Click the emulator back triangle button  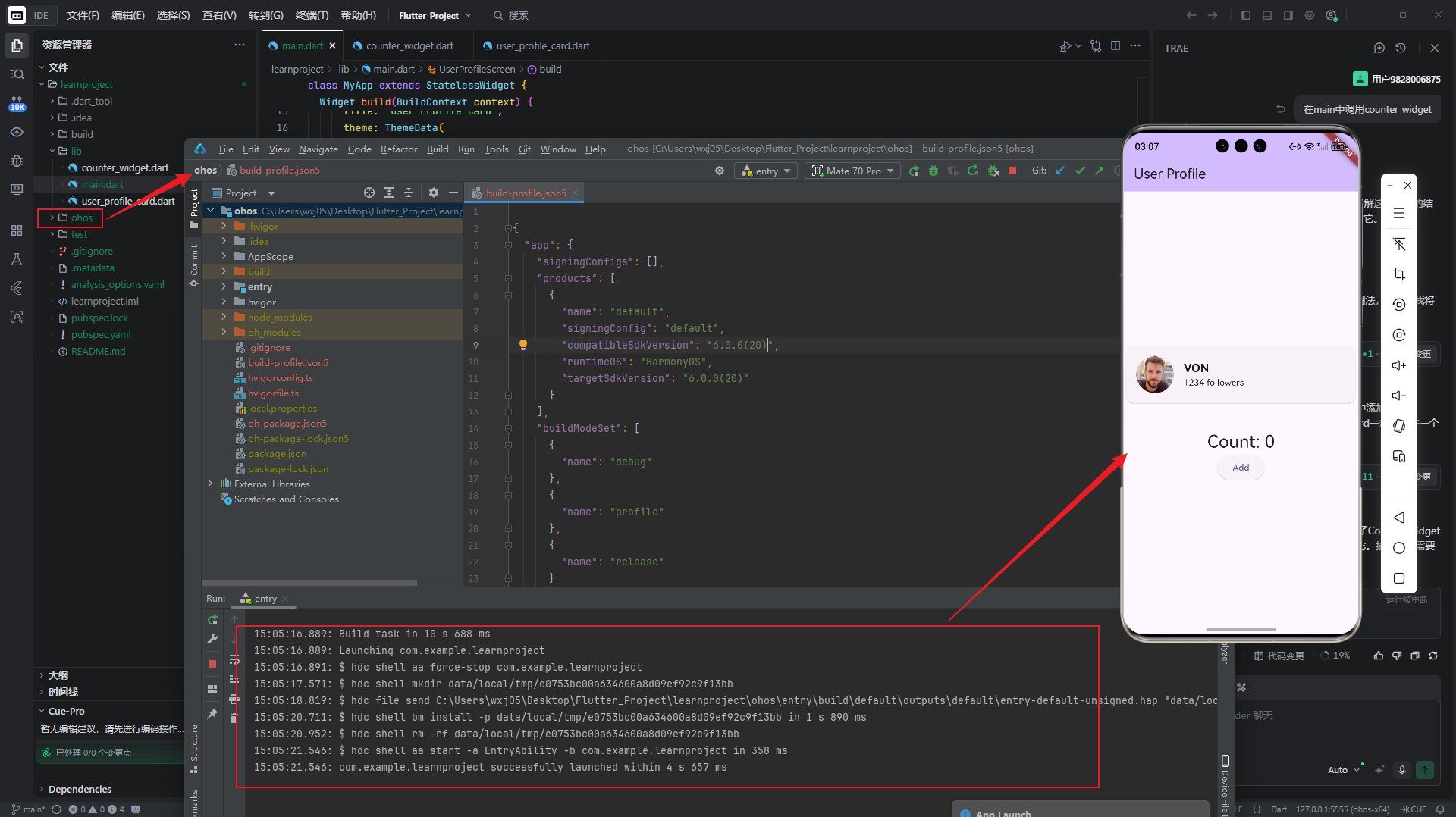click(1399, 518)
